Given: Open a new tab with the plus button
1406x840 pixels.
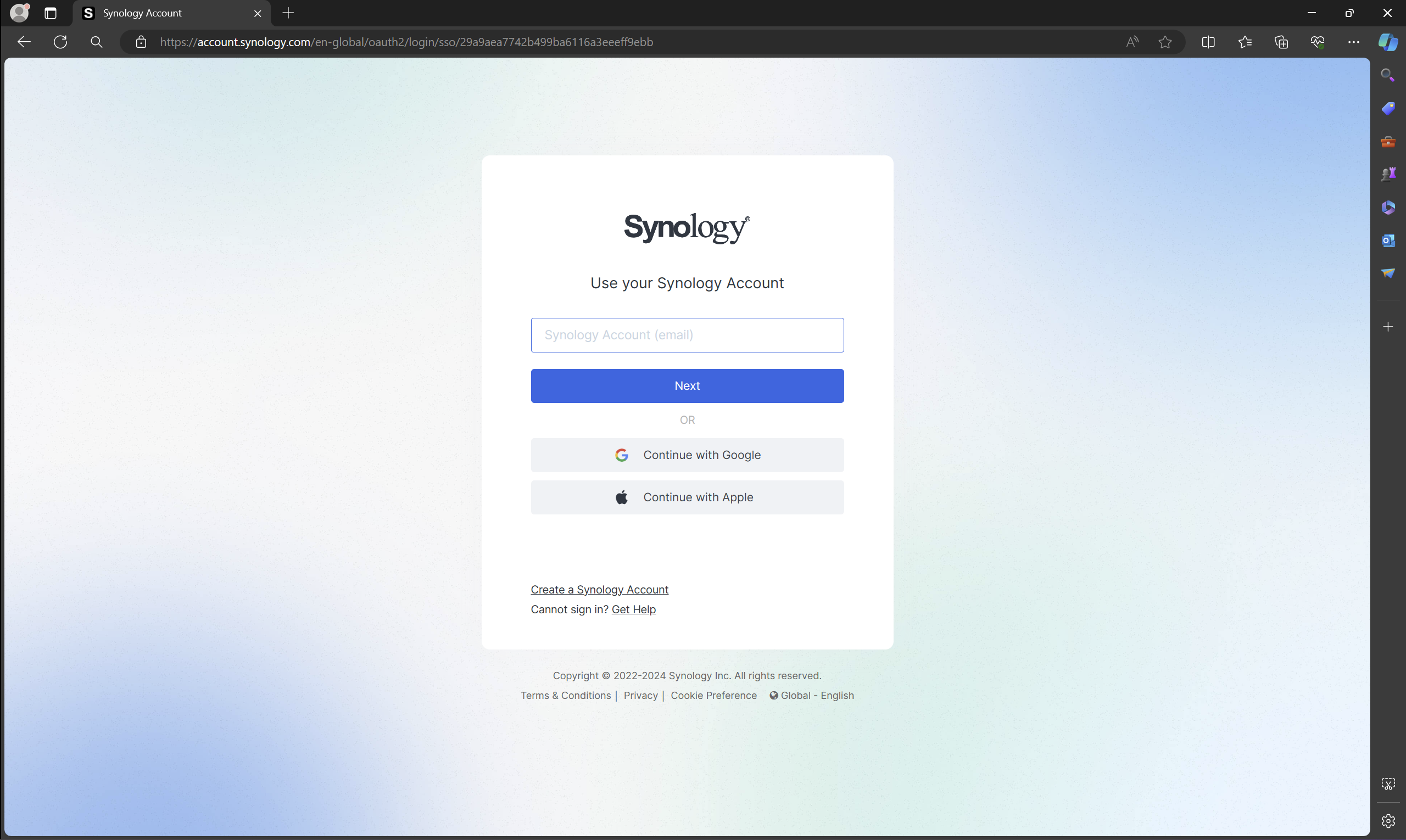Looking at the screenshot, I should click(x=288, y=13).
